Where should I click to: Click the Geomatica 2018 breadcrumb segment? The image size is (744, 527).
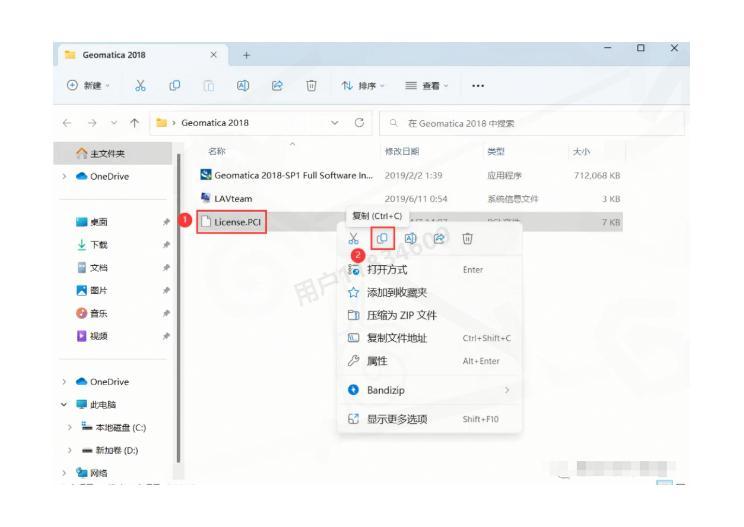tap(215, 123)
